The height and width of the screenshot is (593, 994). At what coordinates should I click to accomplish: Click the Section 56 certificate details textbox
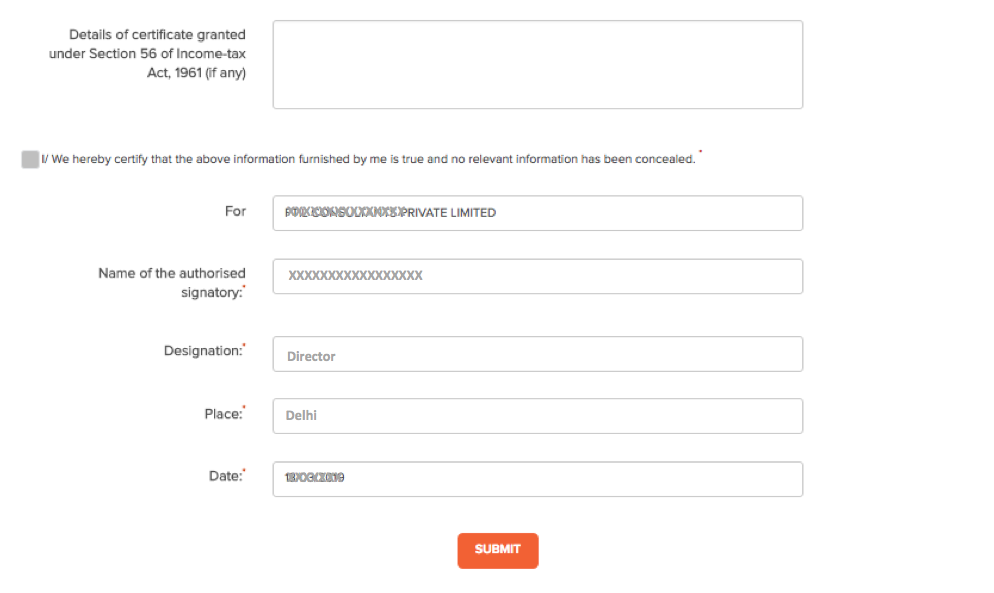(537, 65)
